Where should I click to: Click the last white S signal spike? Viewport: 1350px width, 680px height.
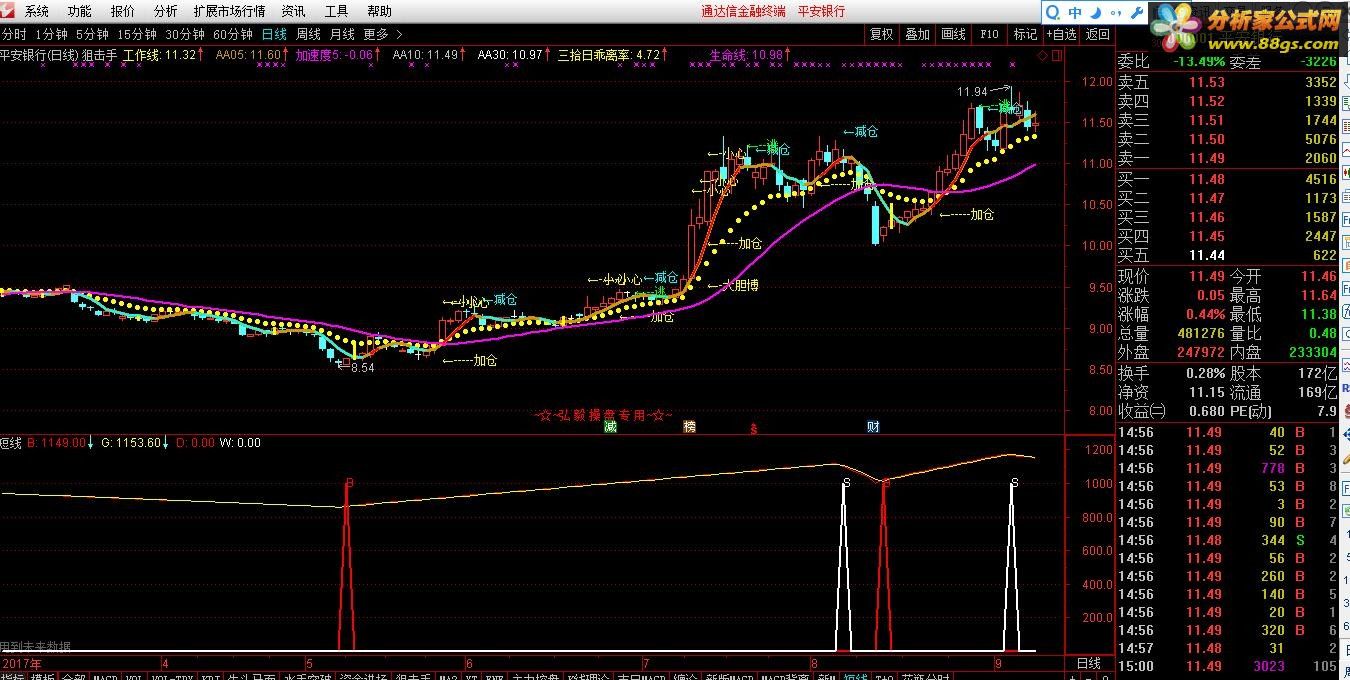(1012, 565)
